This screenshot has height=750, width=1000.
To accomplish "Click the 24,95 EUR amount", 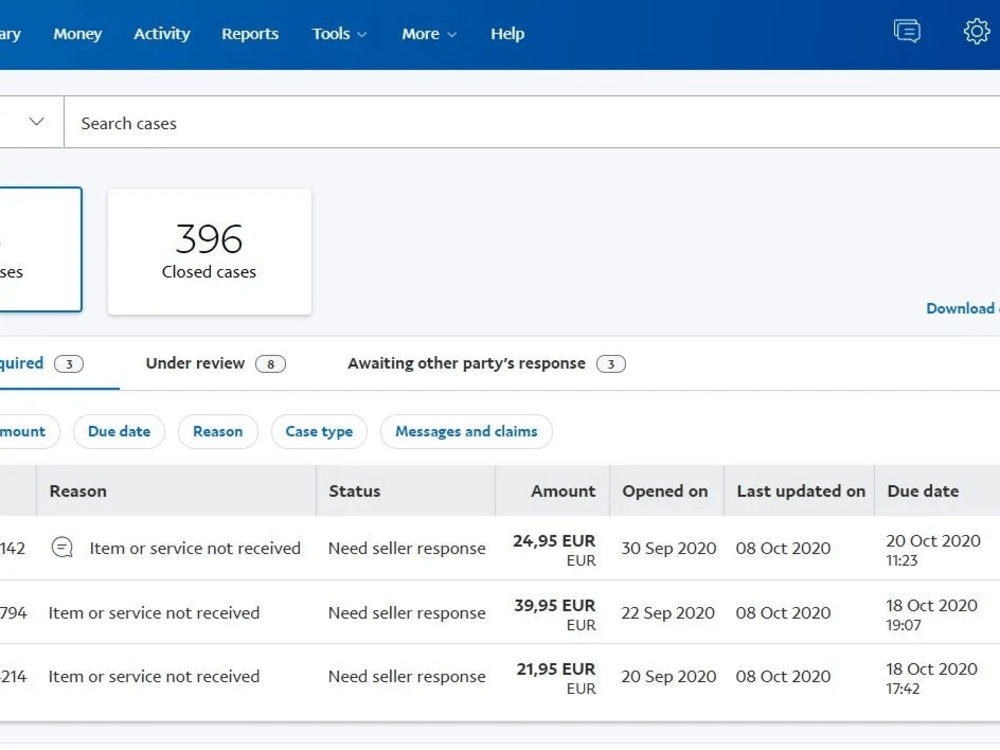I will (x=554, y=541).
